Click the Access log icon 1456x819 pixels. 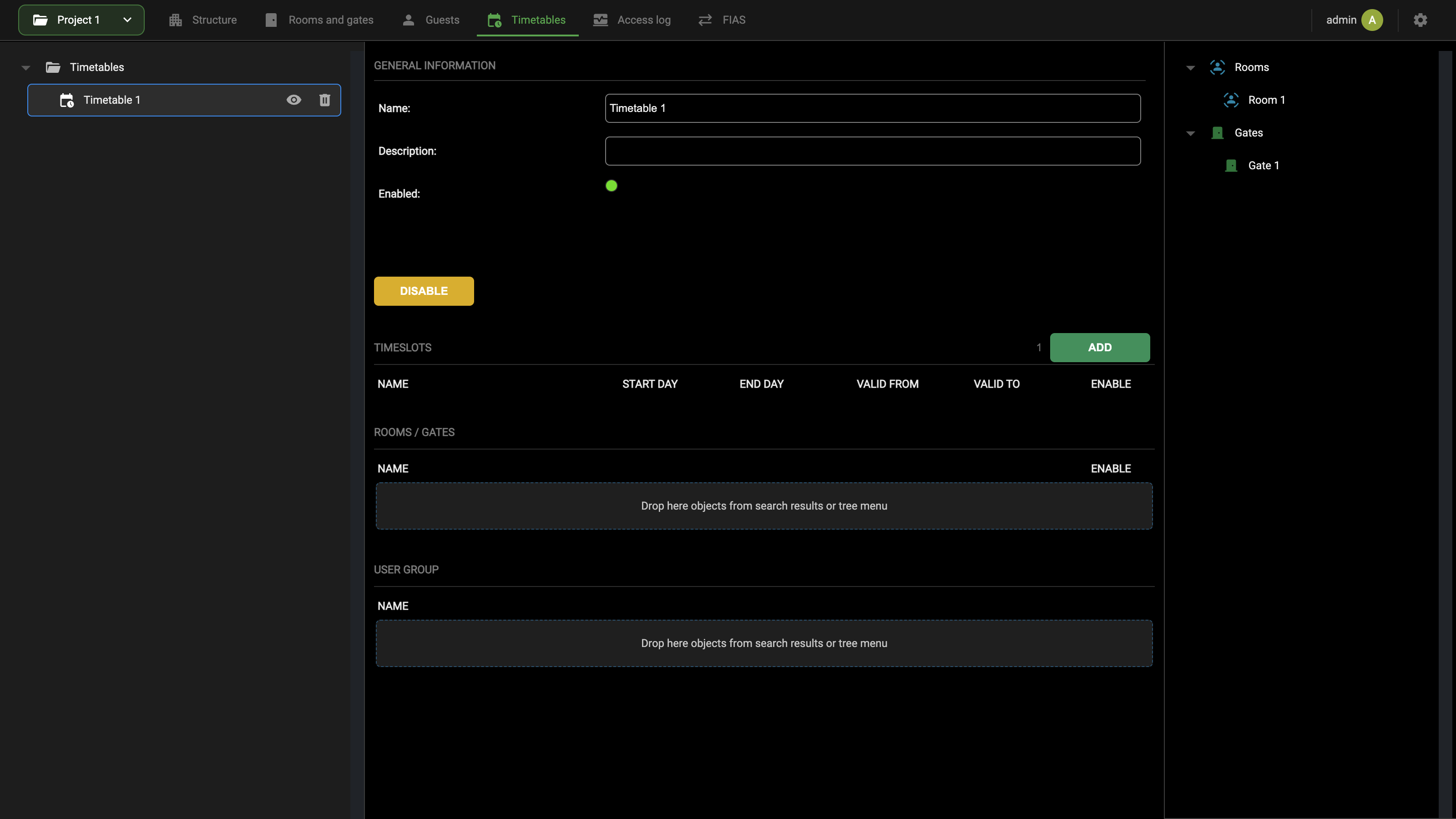[600, 20]
